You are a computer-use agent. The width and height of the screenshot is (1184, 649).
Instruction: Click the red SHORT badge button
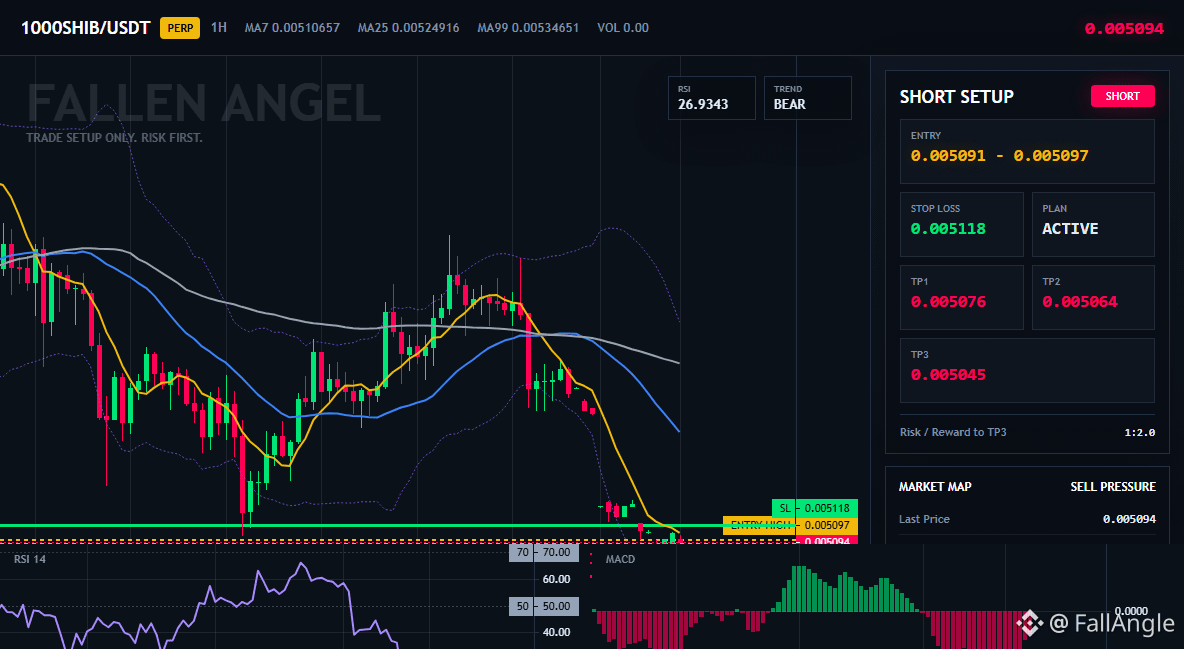[1122, 96]
